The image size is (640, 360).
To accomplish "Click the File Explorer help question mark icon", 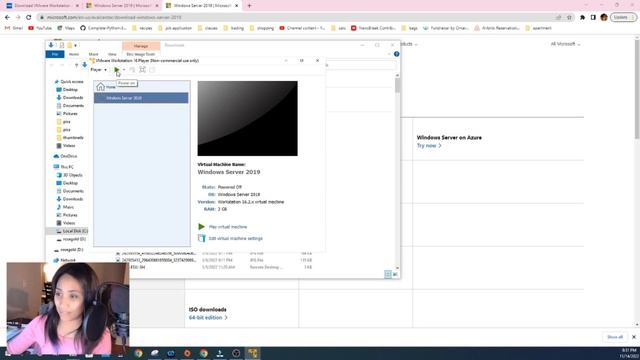I will point(396,54).
